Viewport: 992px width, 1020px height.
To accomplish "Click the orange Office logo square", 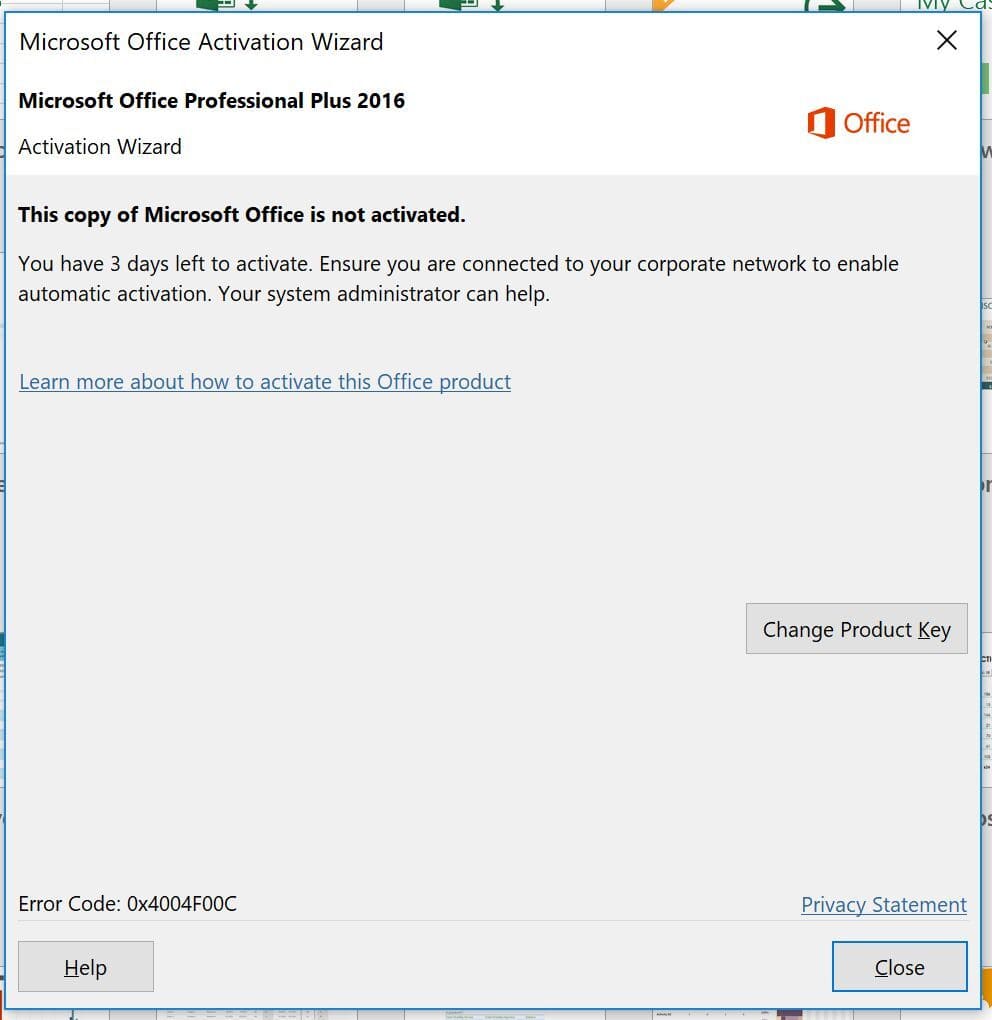I will pyautogui.click(x=821, y=124).
